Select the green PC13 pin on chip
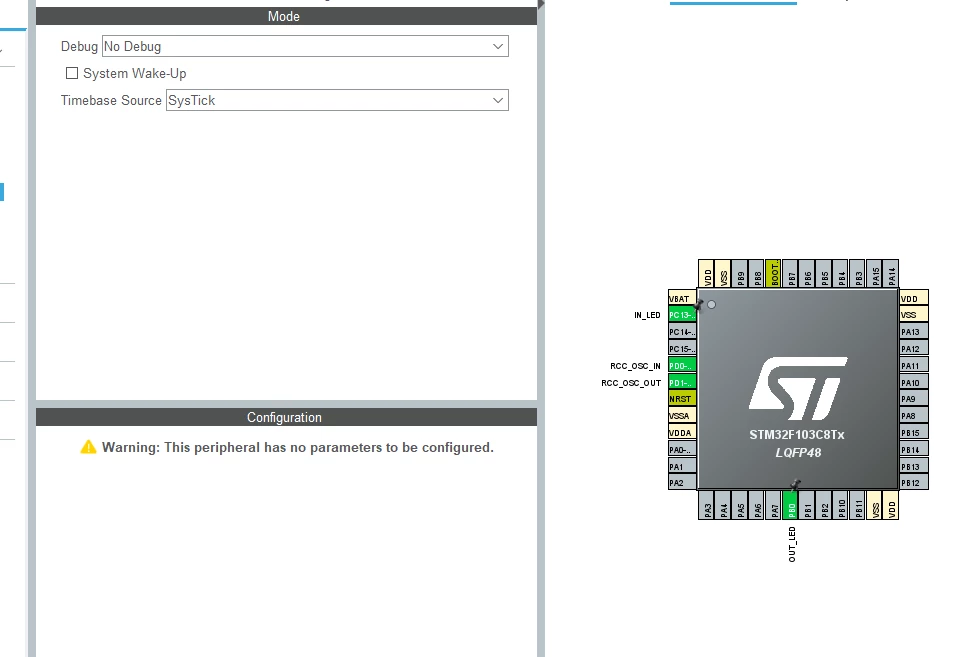 point(682,315)
